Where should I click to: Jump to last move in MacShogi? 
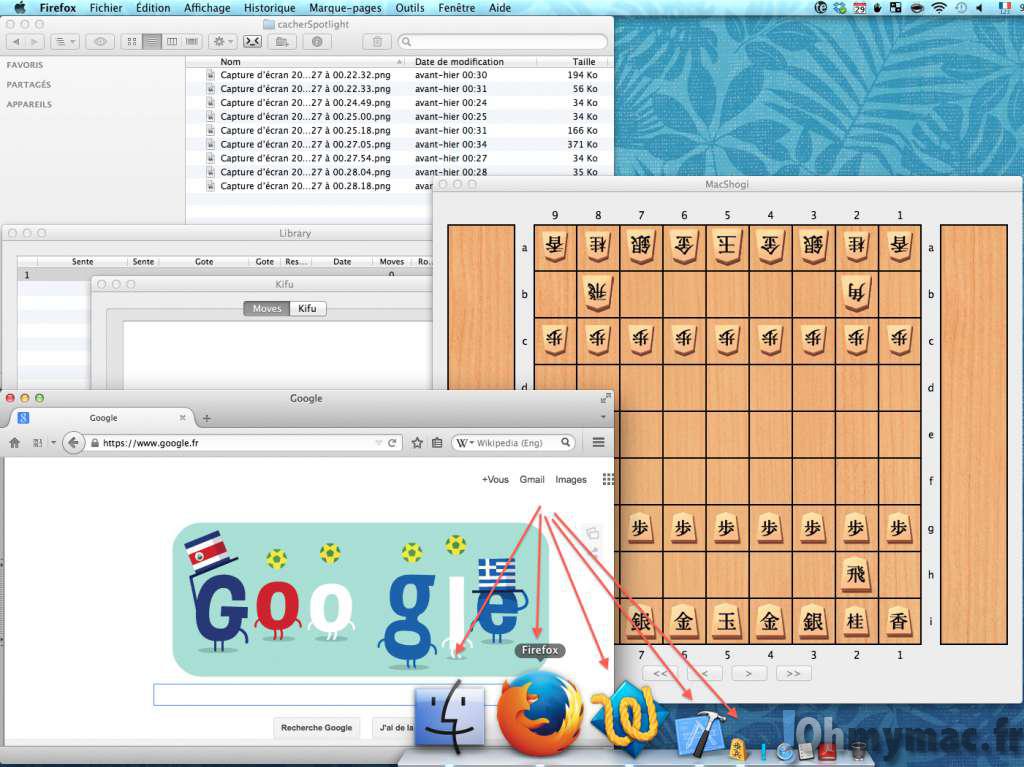coord(793,674)
